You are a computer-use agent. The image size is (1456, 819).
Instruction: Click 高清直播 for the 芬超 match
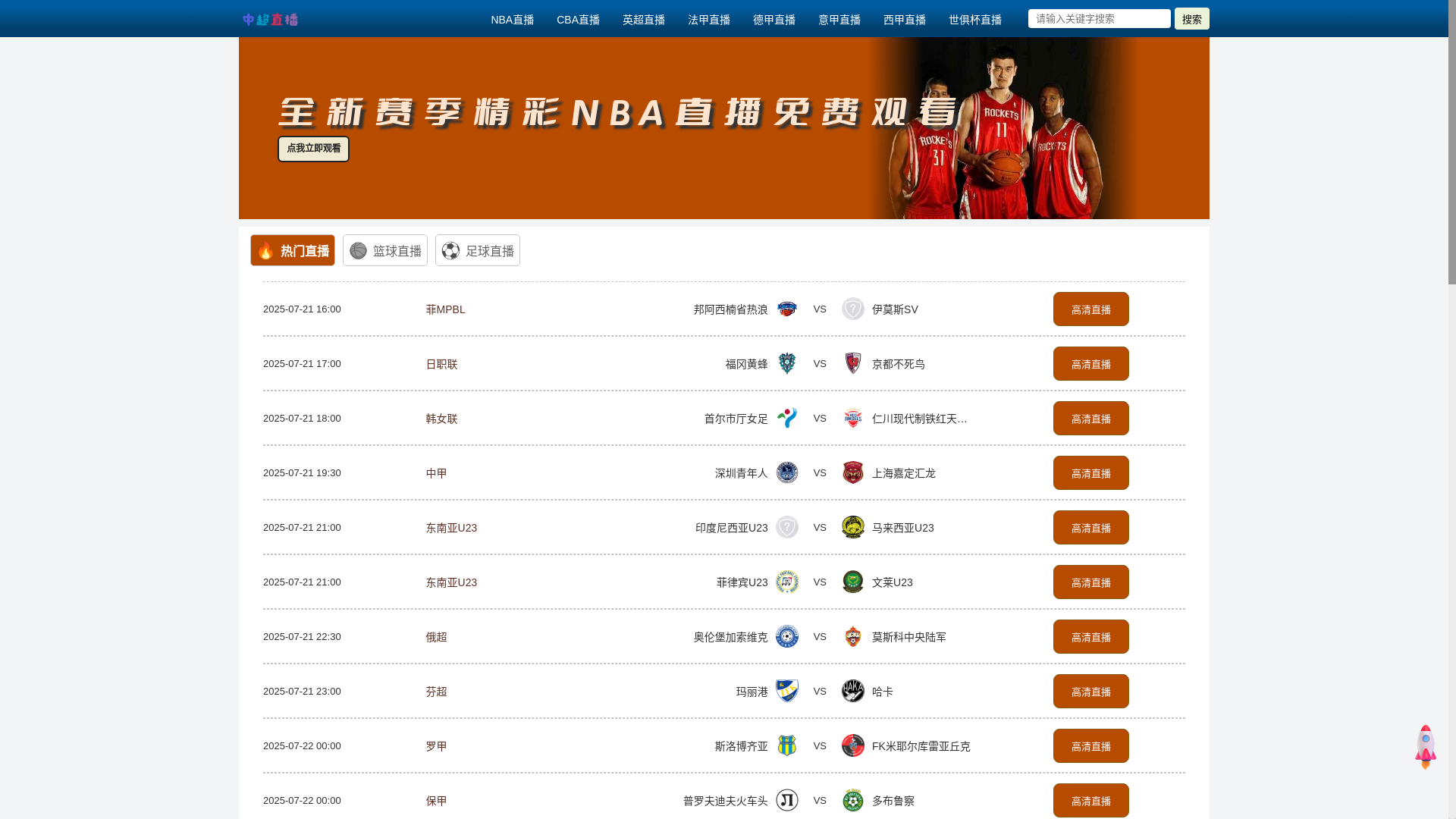1091,692
